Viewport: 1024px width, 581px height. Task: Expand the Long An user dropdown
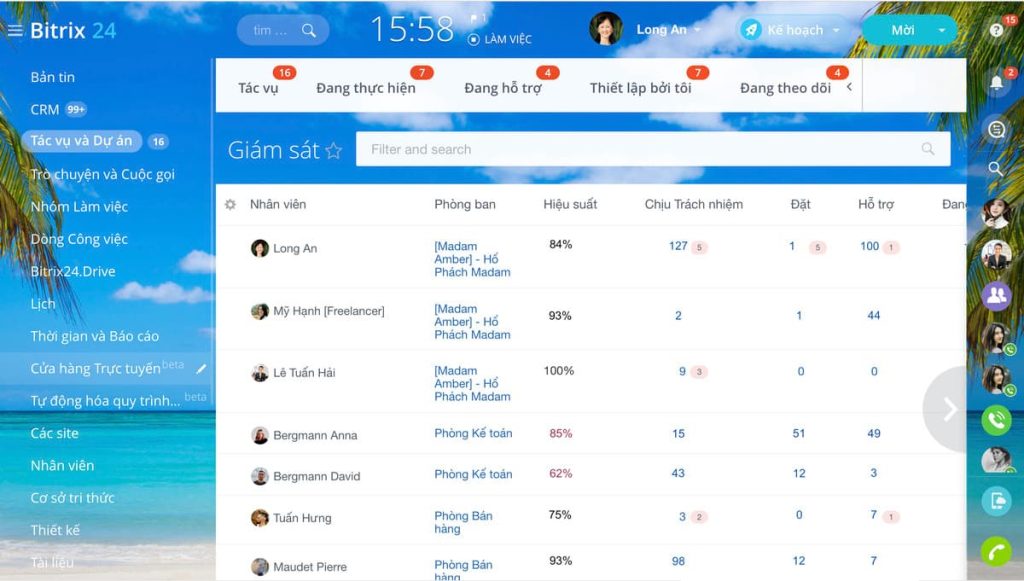pyautogui.click(x=697, y=30)
